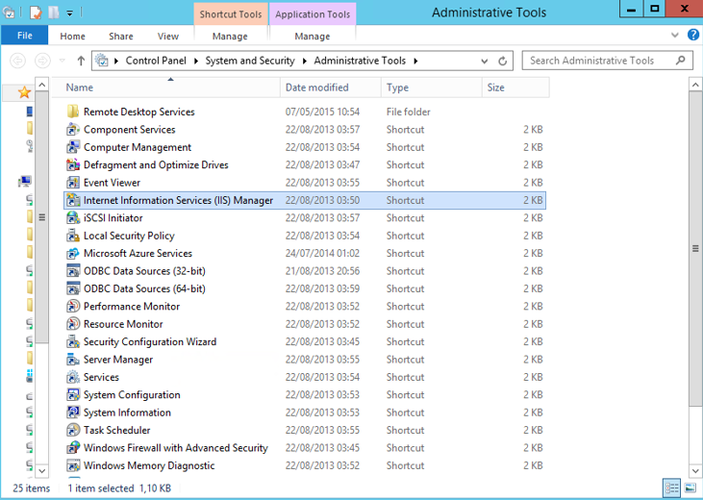The width and height of the screenshot is (703, 500).
Task: Switch to the Home ribbon tab
Action: click(73, 36)
